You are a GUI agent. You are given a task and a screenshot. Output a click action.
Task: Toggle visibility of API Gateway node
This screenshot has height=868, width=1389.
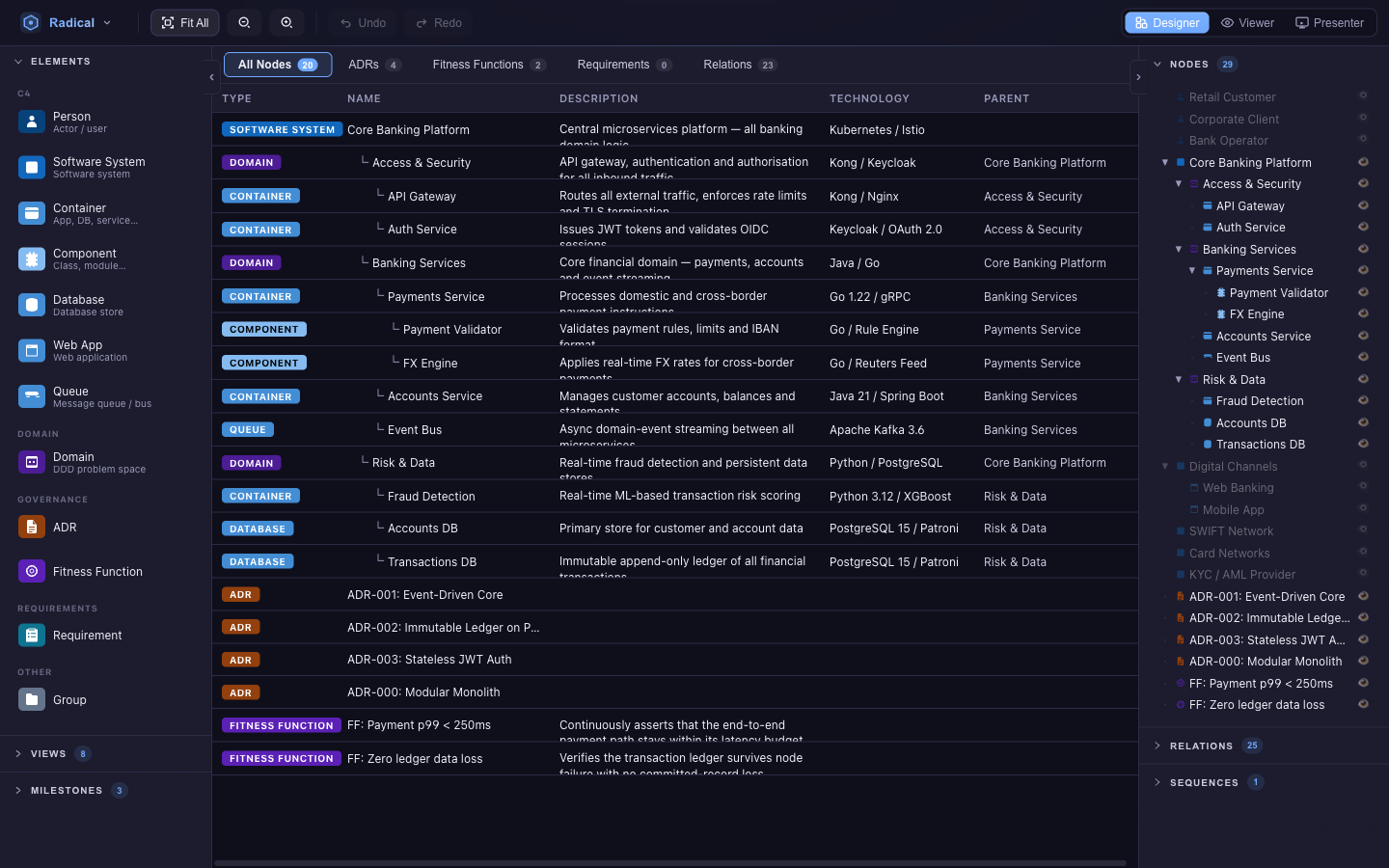point(1363,205)
